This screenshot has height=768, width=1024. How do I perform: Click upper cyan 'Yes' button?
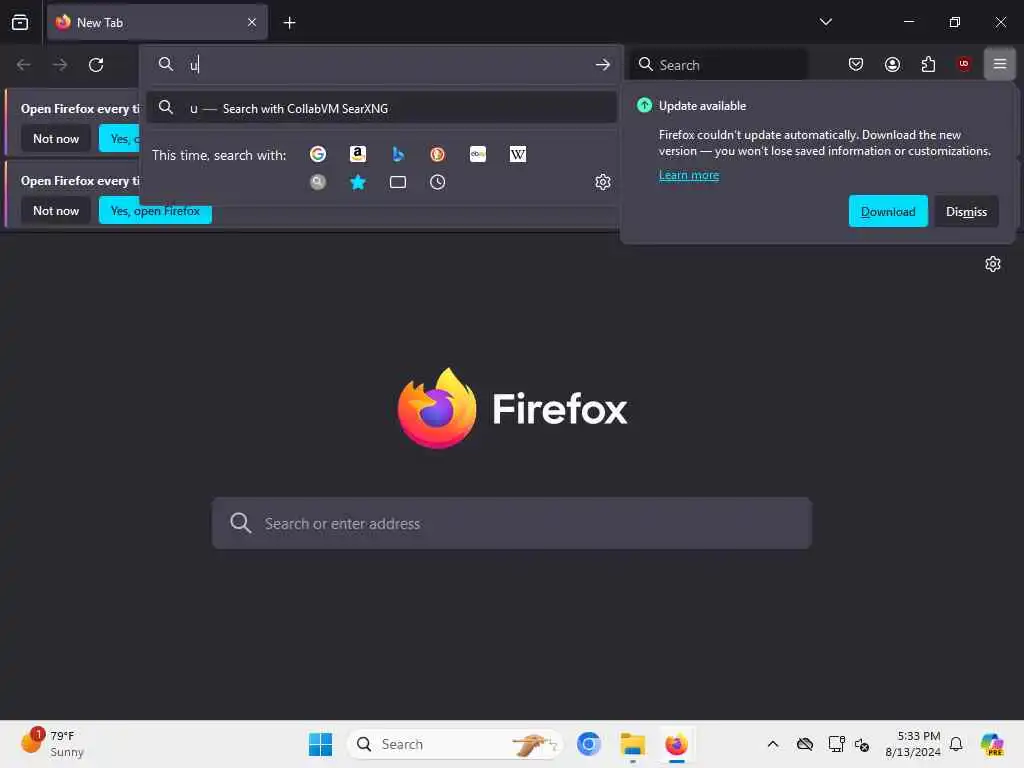(x=120, y=138)
